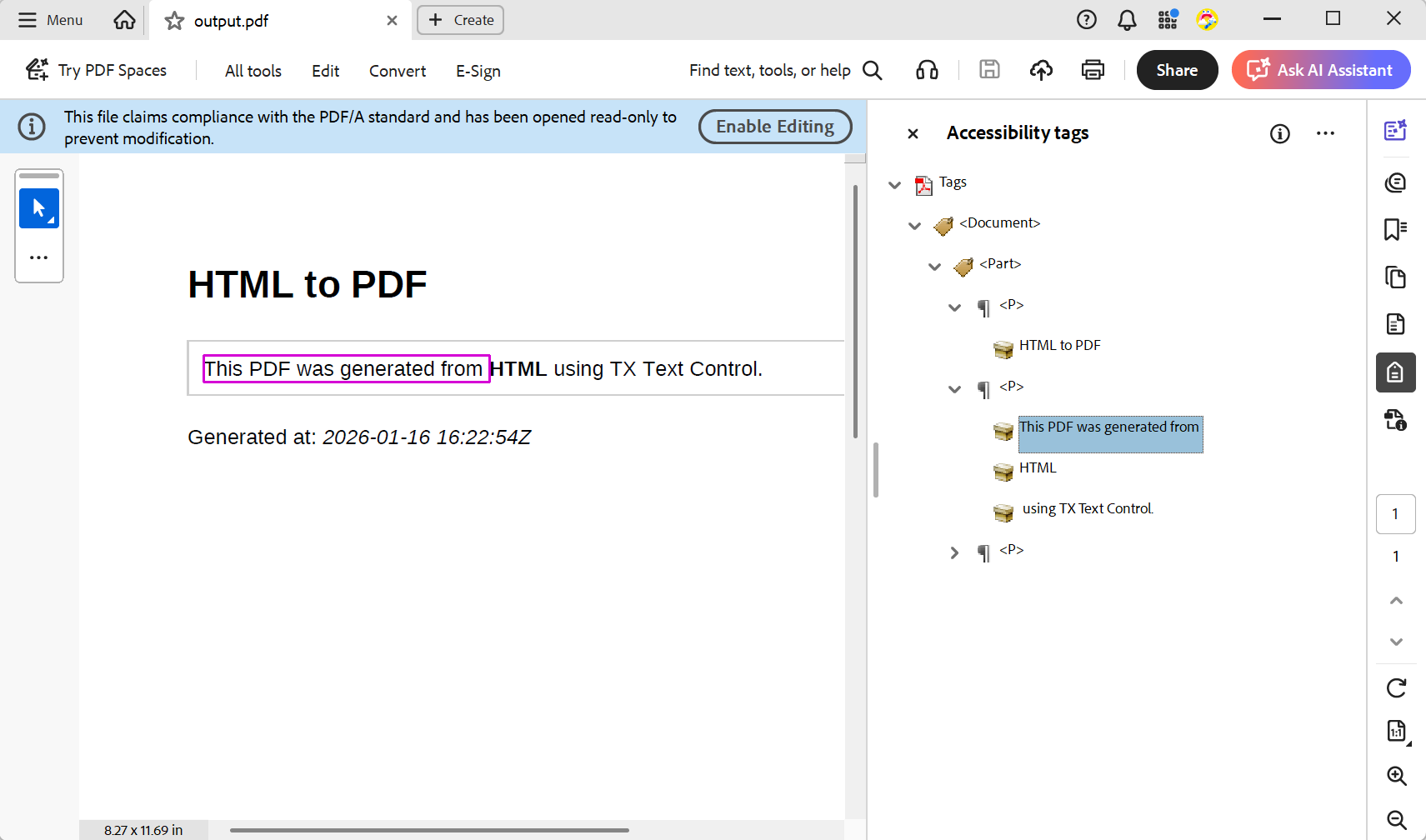Switch to the Convert tab
The image size is (1426, 840).
[x=397, y=71]
